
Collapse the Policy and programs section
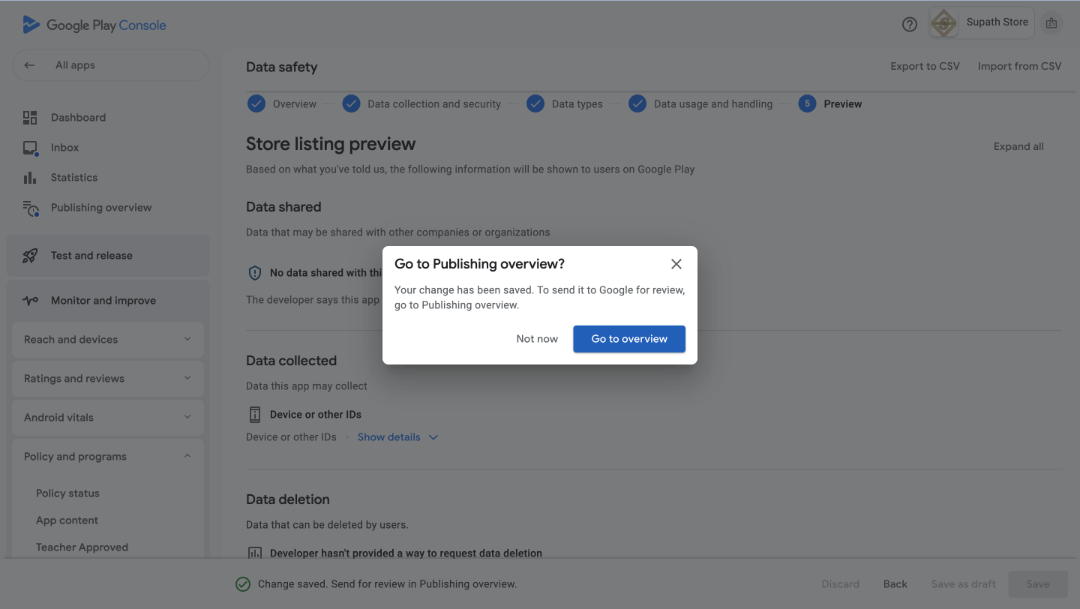point(187,457)
